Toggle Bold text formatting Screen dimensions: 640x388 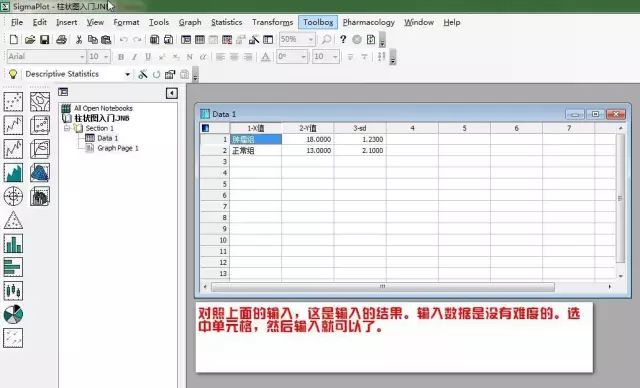pos(121,57)
